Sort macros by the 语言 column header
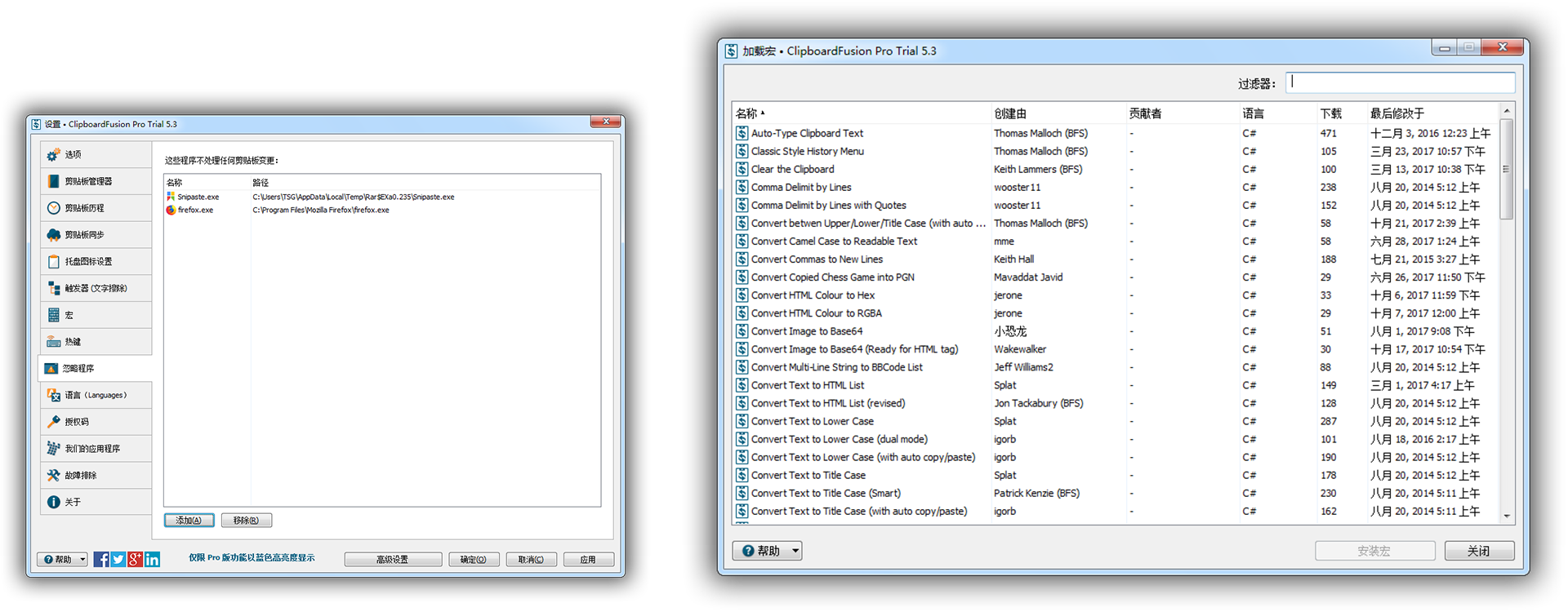Screen dimensions: 1568x612 tap(1278, 113)
